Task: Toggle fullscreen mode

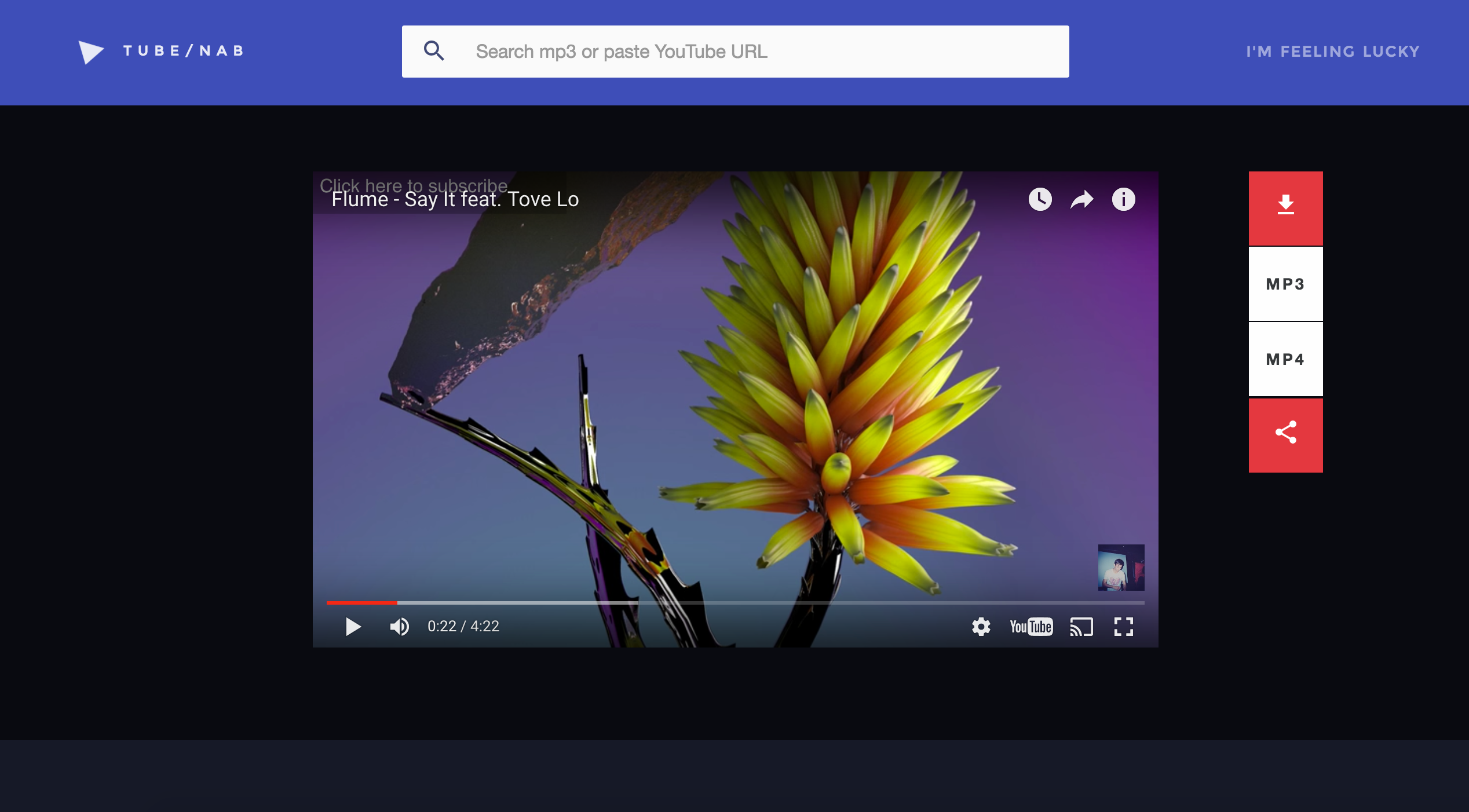Action: click(x=1123, y=627)
